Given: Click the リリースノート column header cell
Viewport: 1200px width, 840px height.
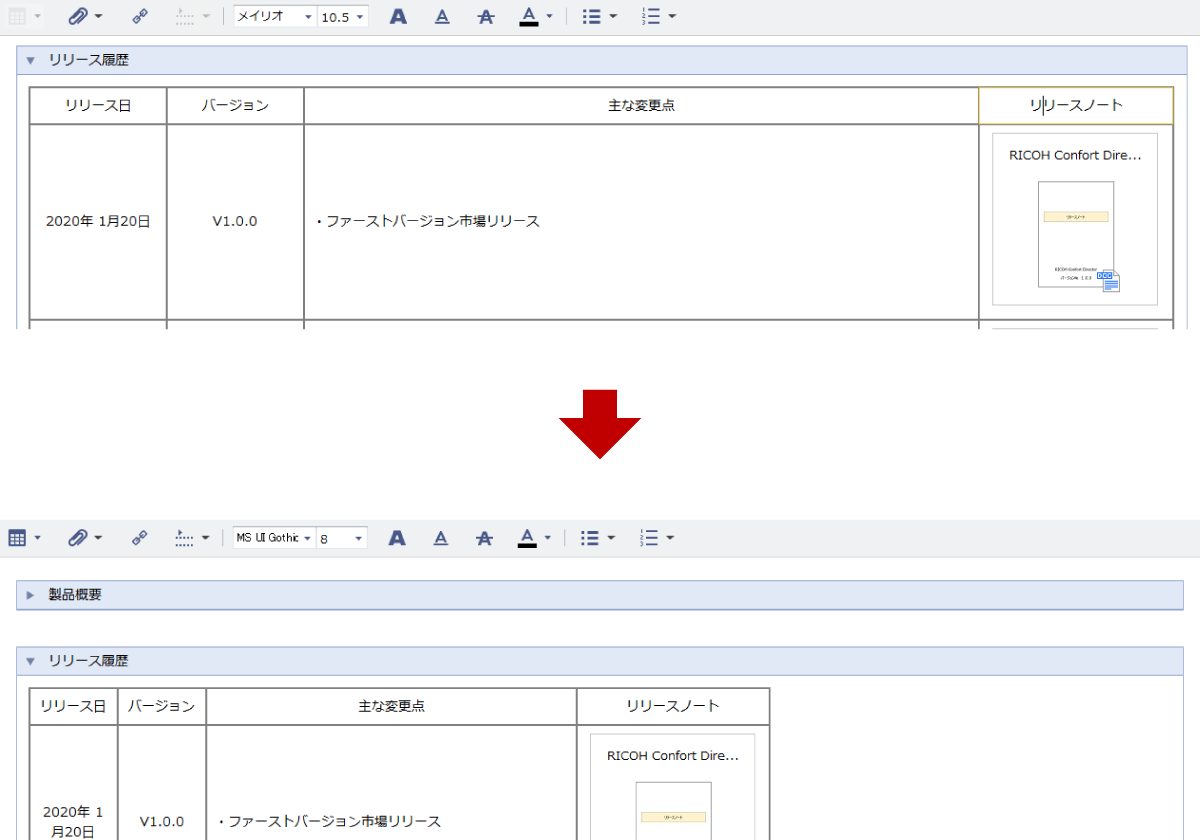Looking at the screenshot, I should pos(1075,105).
